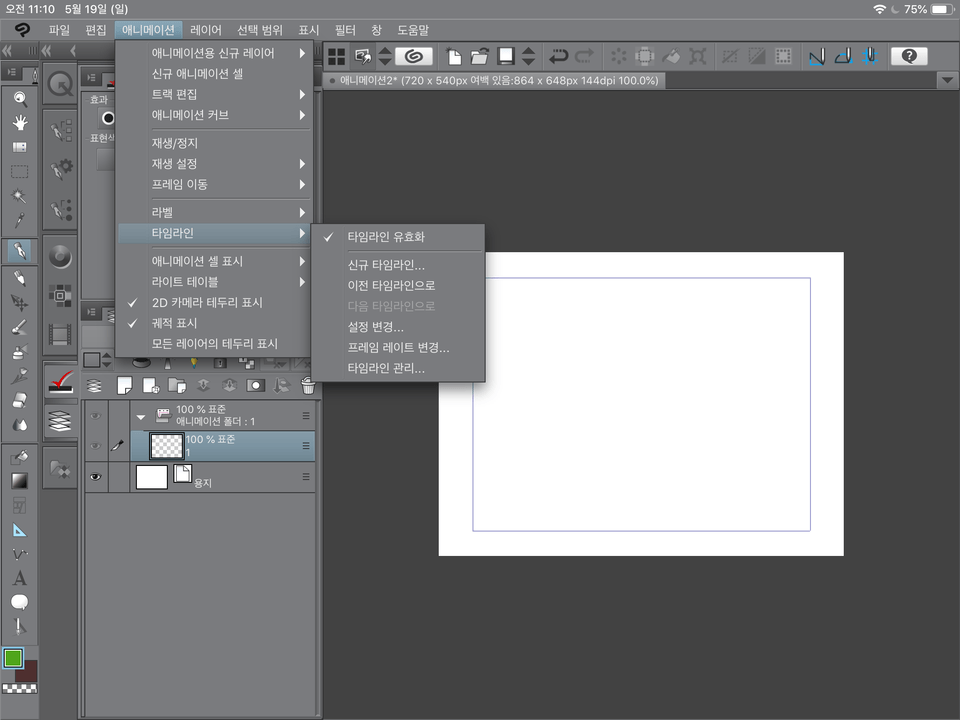Viewport: 960px width, 720px height.
Task: Click the trash icon to delete layer
Action: click(x=308, y=385)
